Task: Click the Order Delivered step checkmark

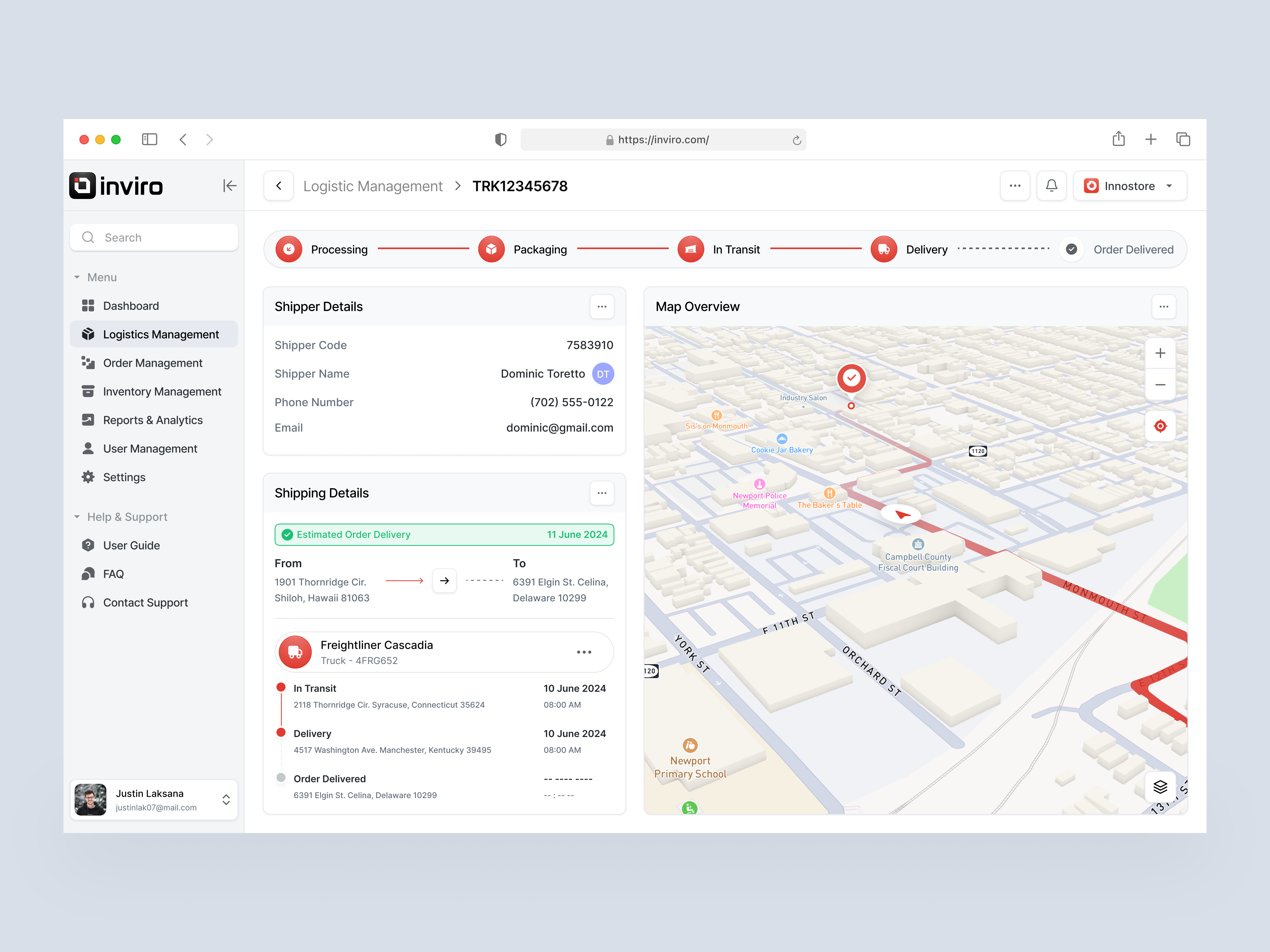Action: click(x=1071, y=250)
